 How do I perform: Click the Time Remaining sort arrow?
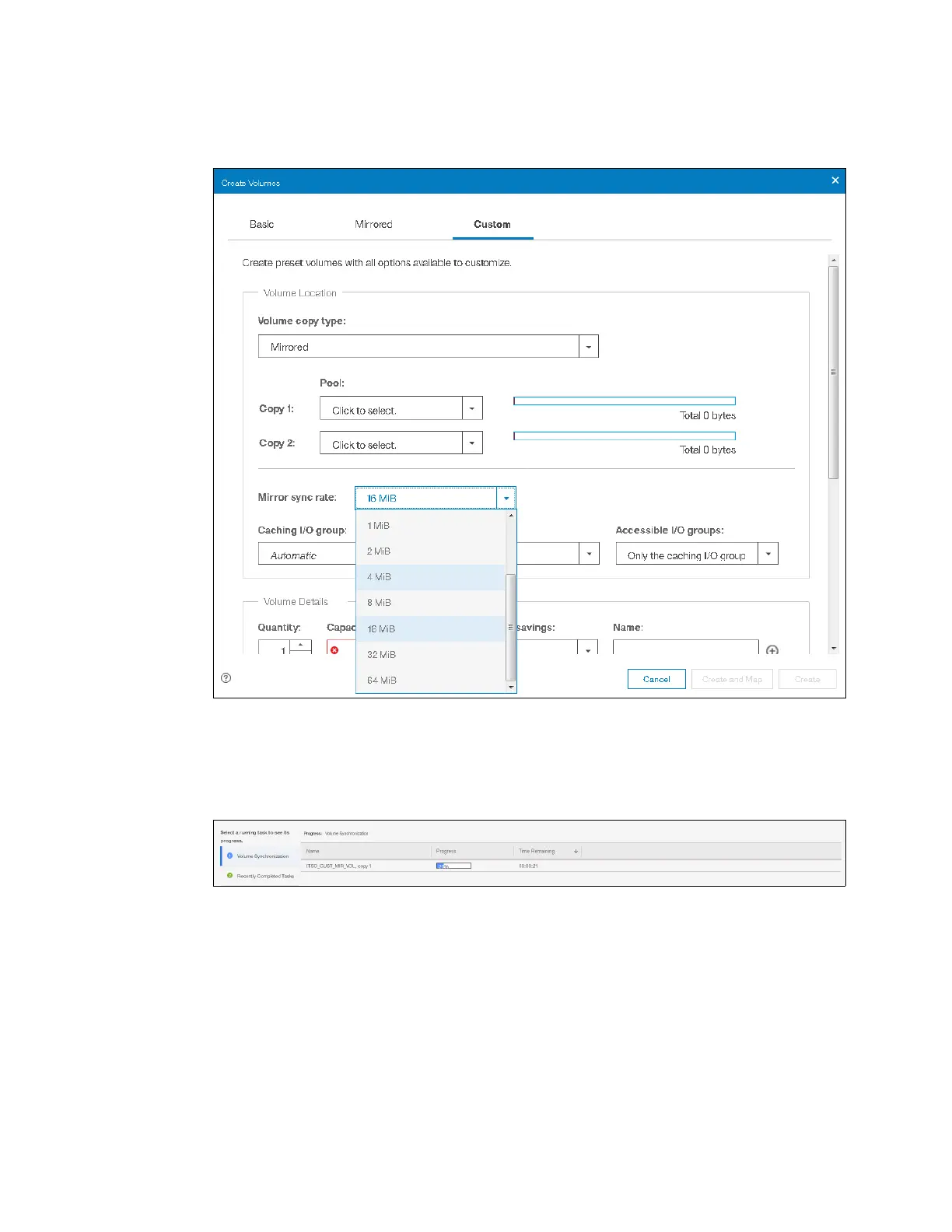pos(576,852)
